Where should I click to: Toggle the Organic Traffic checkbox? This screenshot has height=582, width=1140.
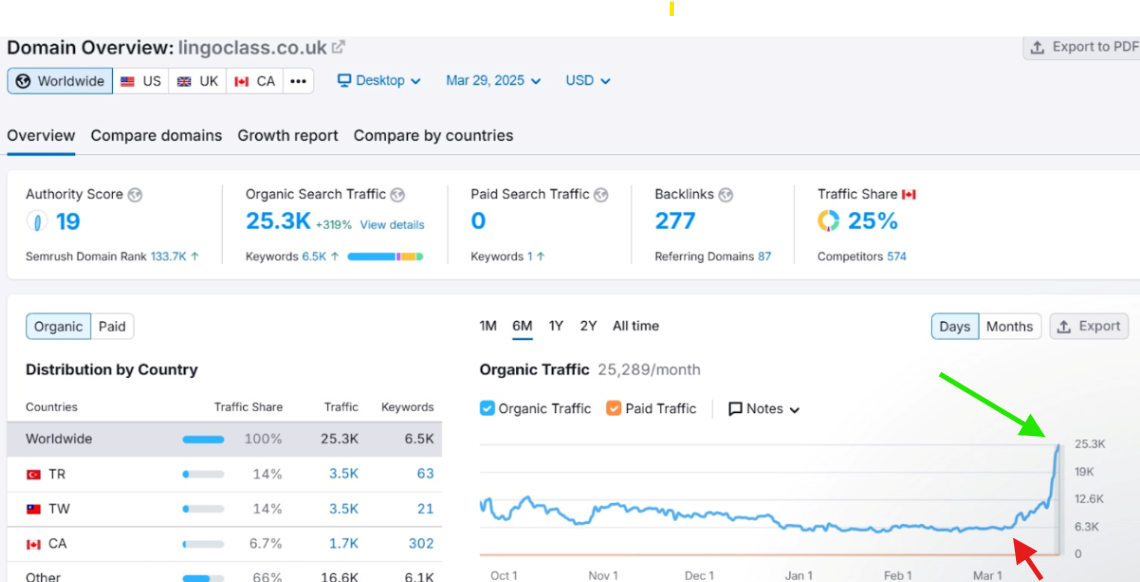click(487, 408)
